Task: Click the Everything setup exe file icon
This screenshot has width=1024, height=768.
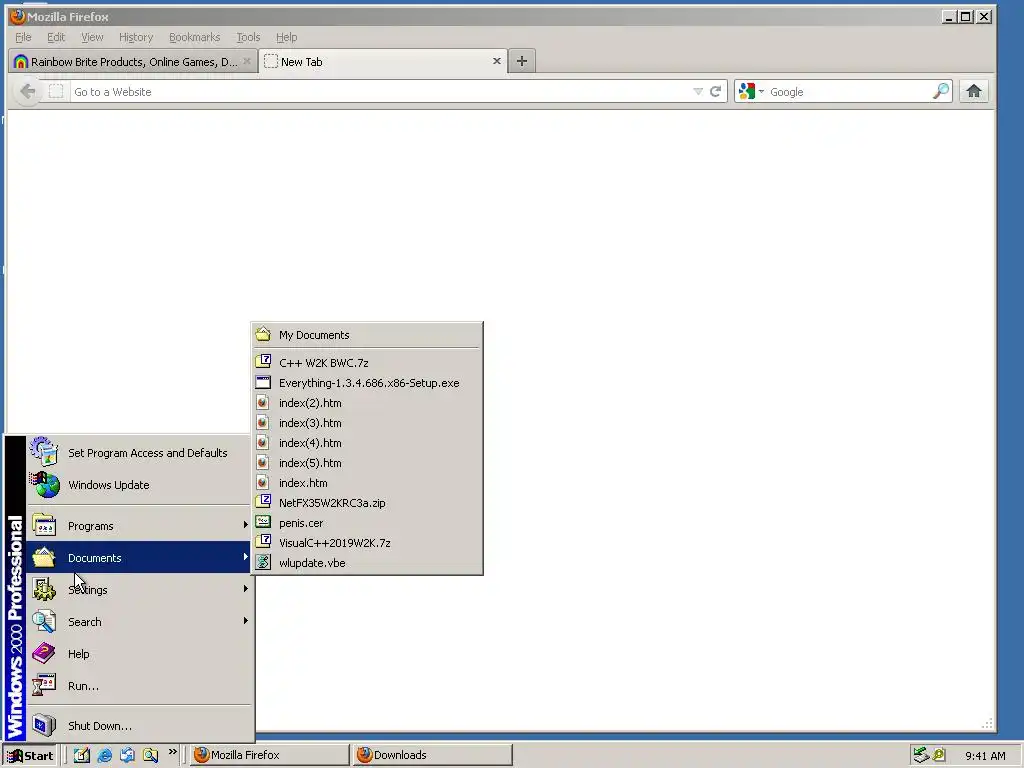Action: [x=263, y=383]
